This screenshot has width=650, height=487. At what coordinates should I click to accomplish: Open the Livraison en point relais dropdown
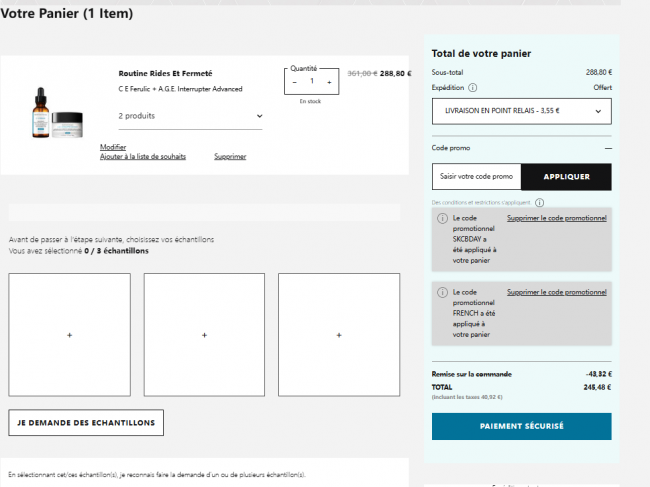click(521, 111)
